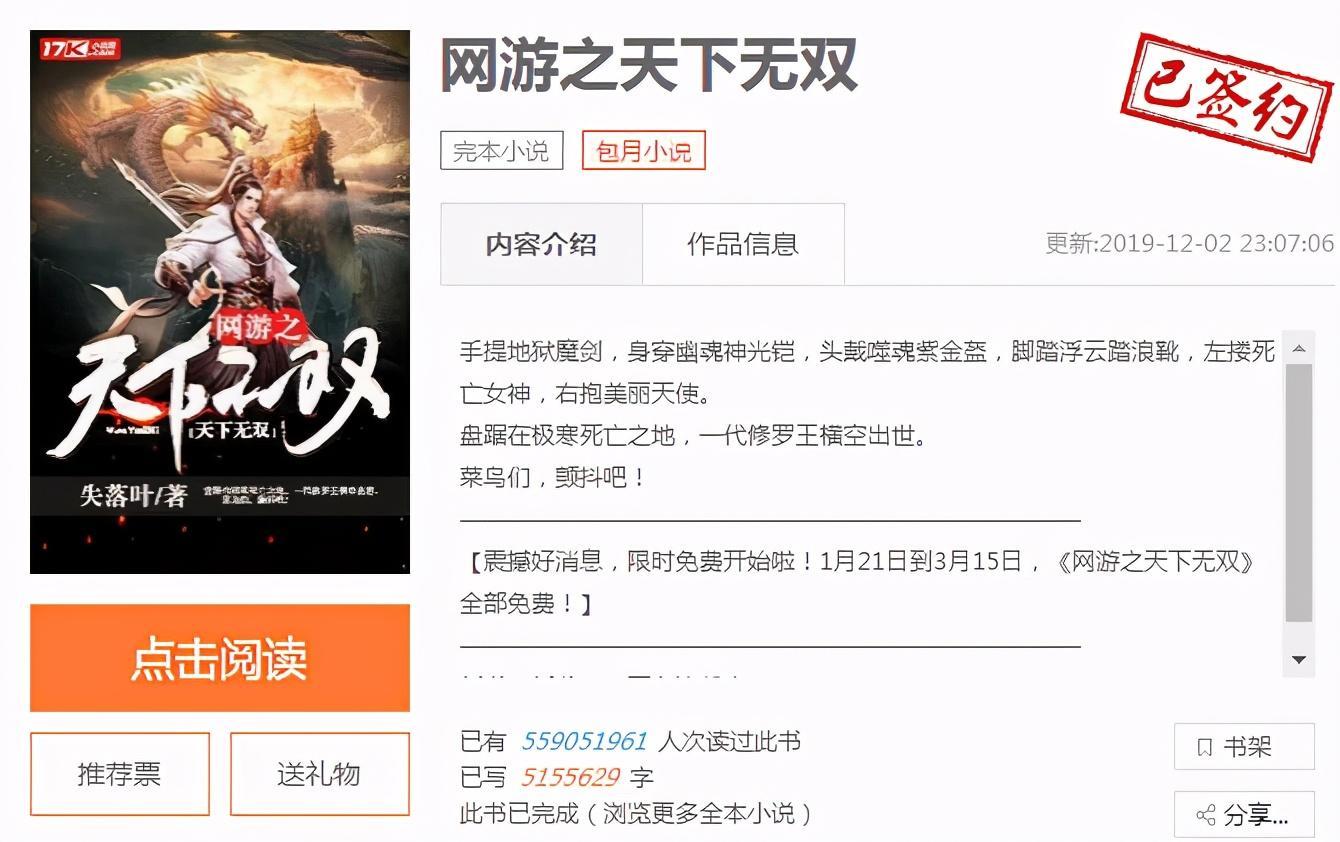The width and height of the screenshot is (1340, 842).
Task: Click the share icon beside 分享
Action: [1205, 816]
